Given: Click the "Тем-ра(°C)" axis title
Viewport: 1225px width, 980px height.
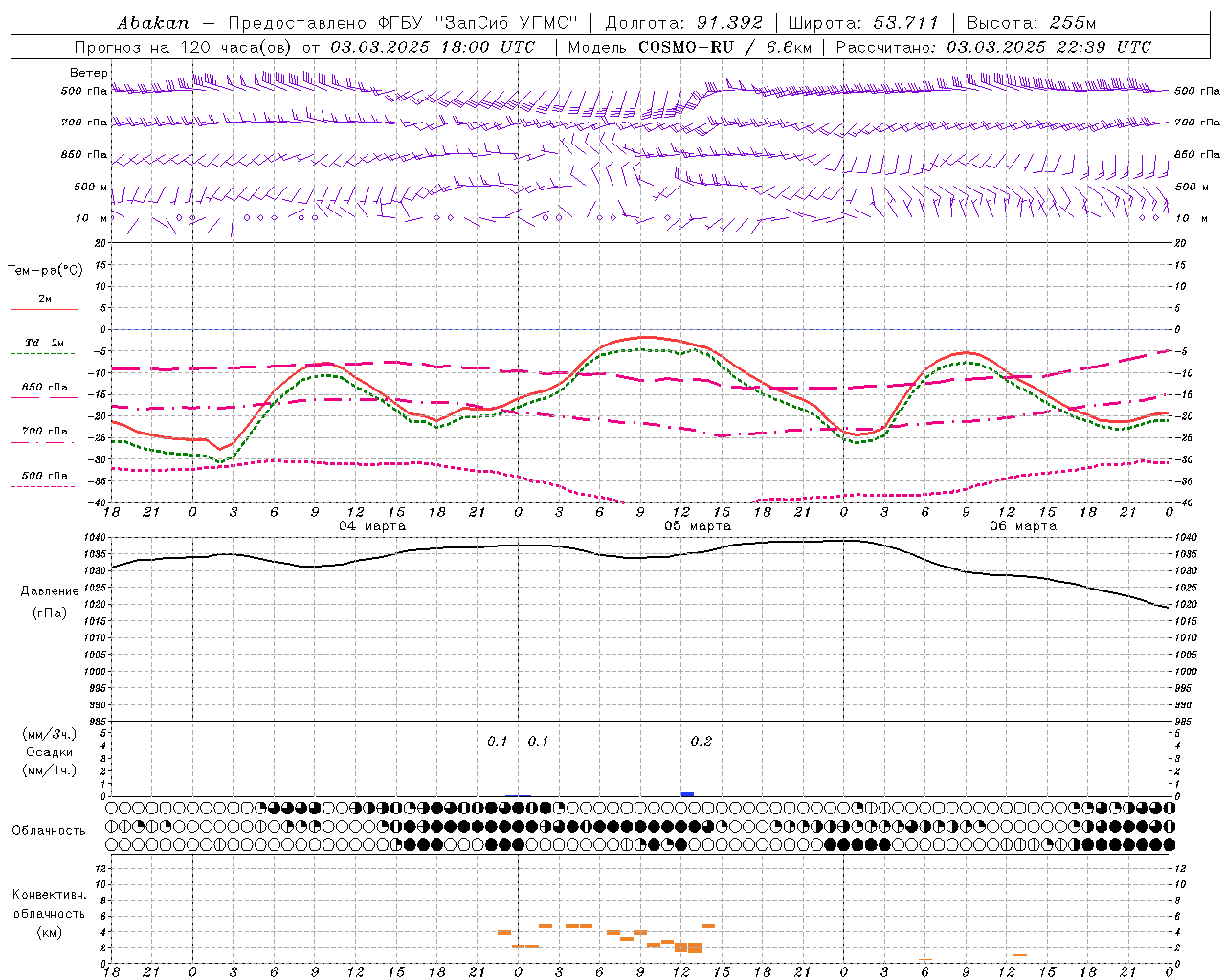Looking at the screenshot, I should [x=45, y=271].
